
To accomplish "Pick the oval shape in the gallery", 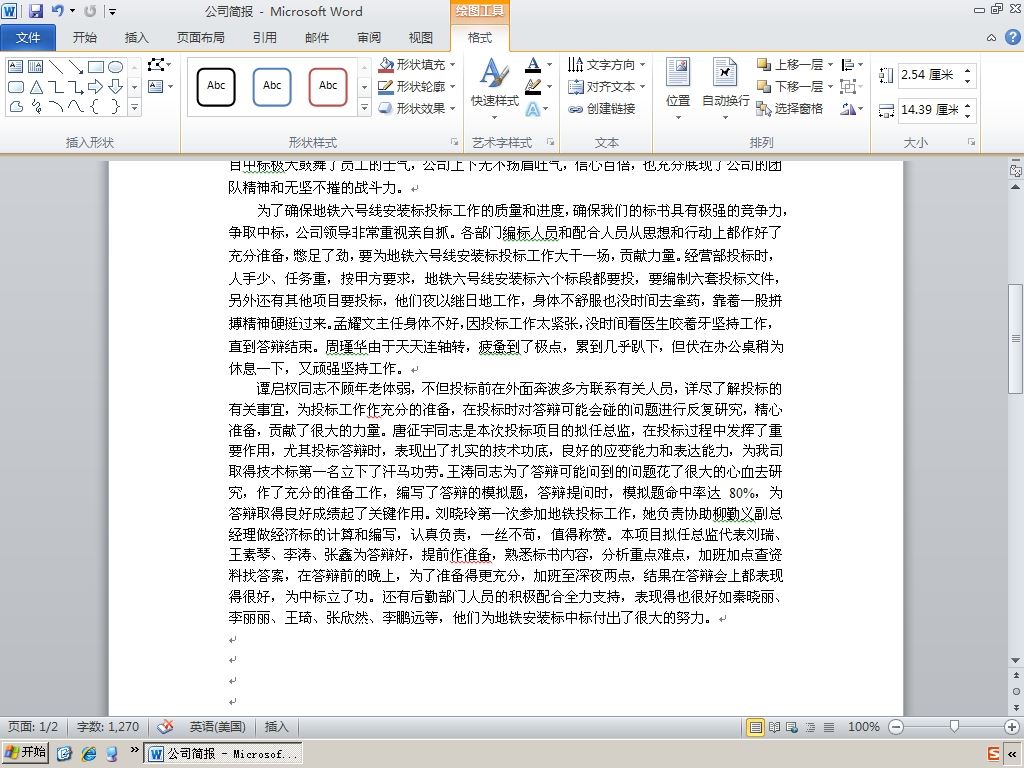I will (116, 67).
